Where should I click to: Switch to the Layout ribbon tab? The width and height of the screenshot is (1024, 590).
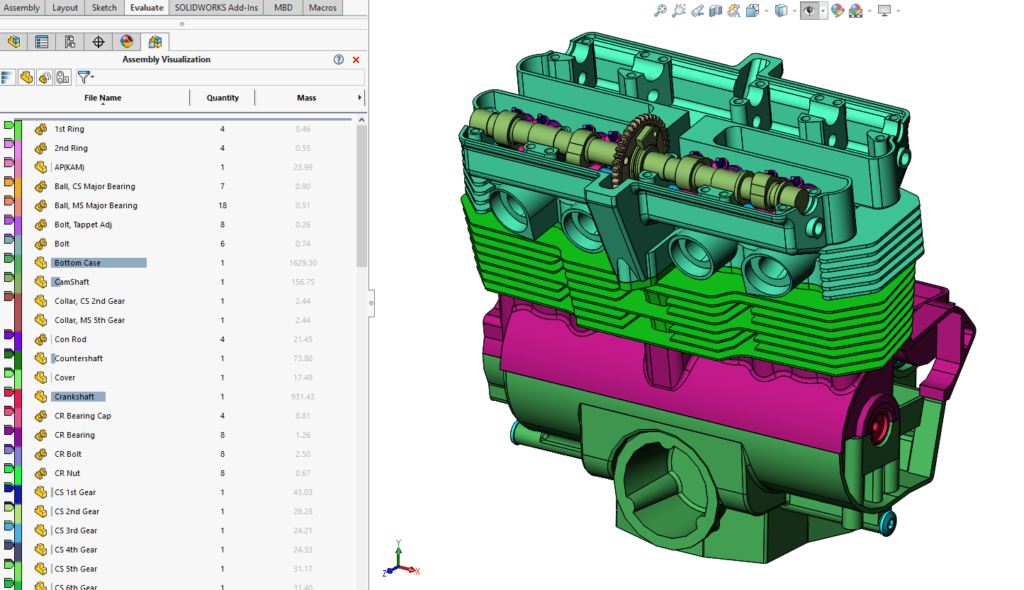65,8
